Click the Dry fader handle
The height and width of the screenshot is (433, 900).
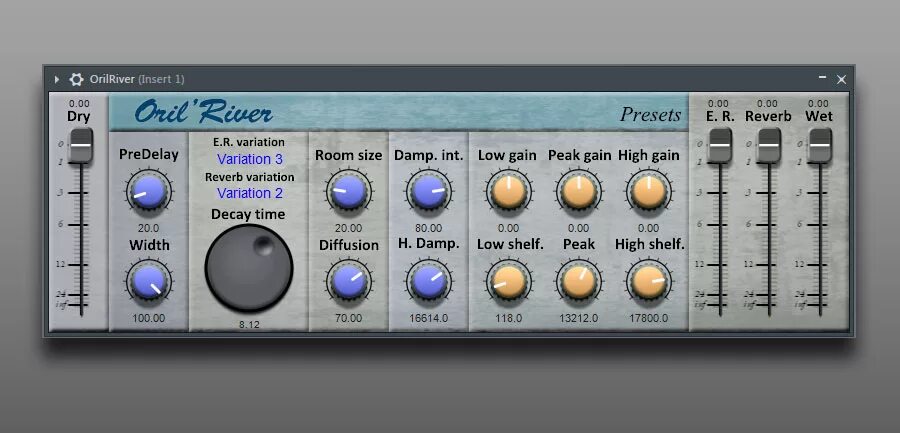81,145
